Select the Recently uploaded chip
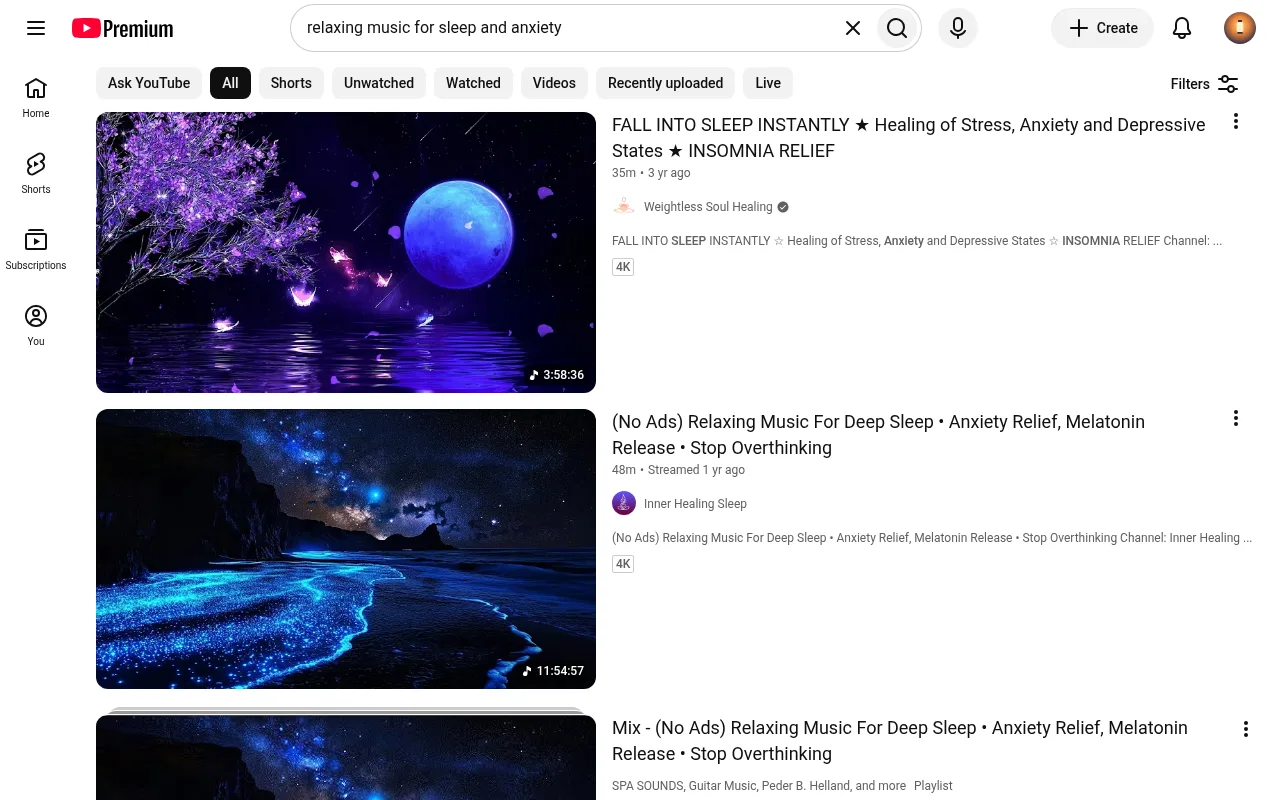This screenshot has width=1280, height=800. tap(665, 83)
